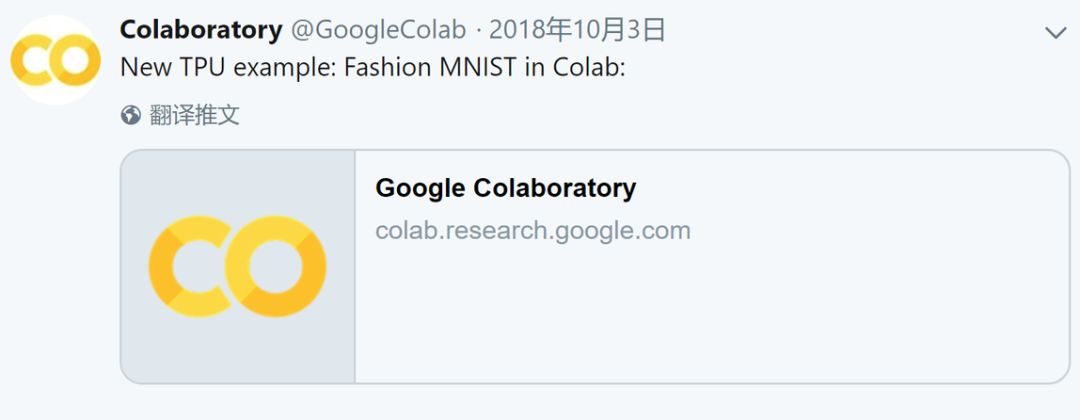Open the Colaboratory profile avatar
Screen dimensions: 1080x420
(x=55, y=60)
